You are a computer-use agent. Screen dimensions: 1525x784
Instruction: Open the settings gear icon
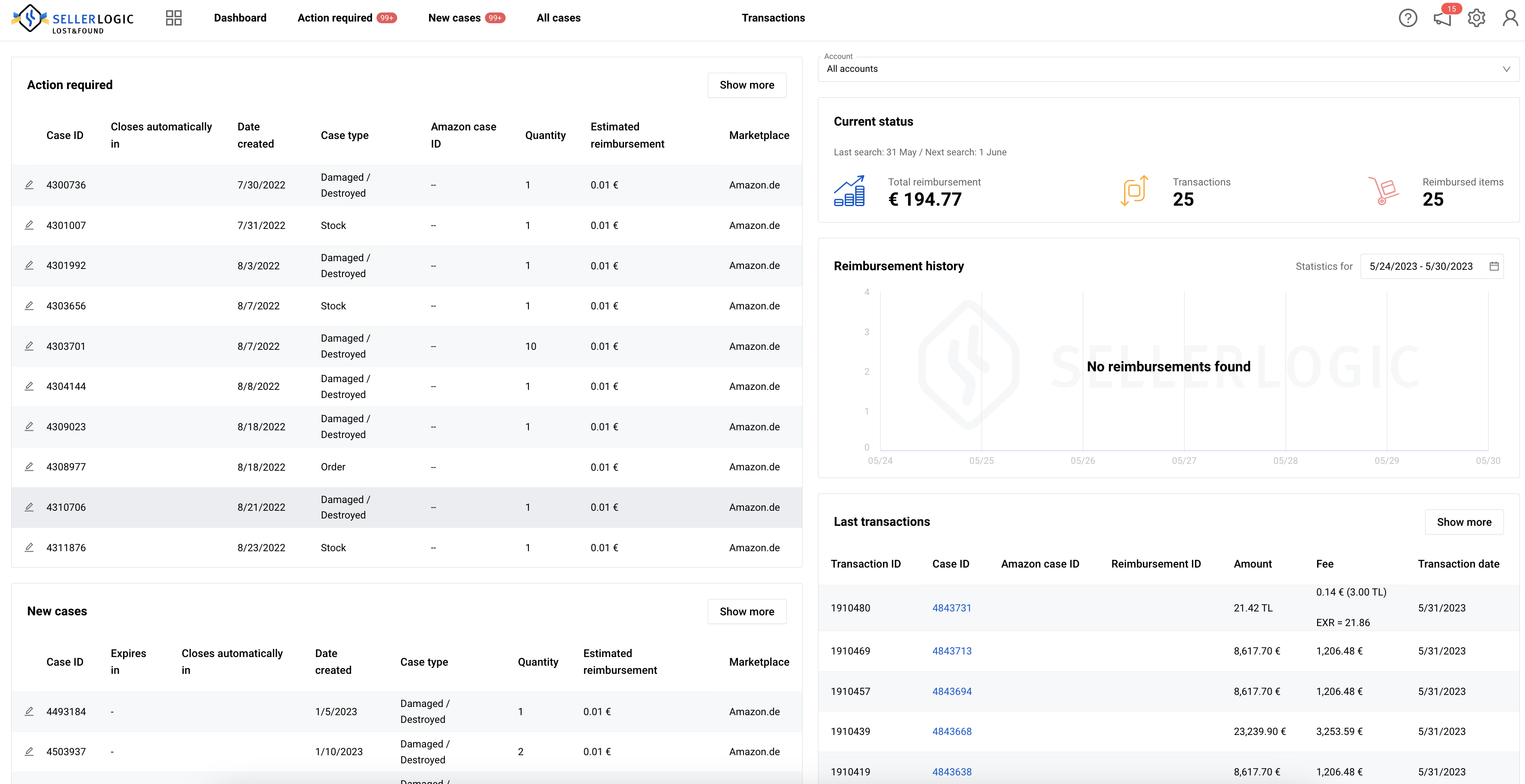(x=1476, y=19)
